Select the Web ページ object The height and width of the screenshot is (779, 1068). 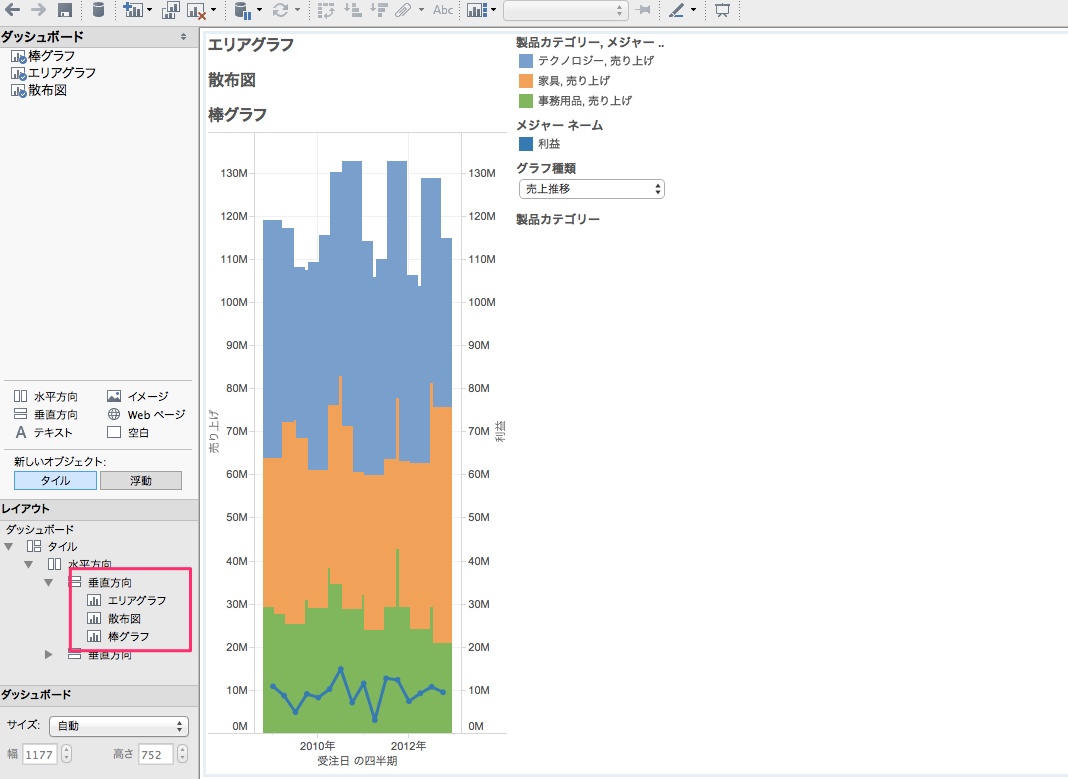[146, 414]
